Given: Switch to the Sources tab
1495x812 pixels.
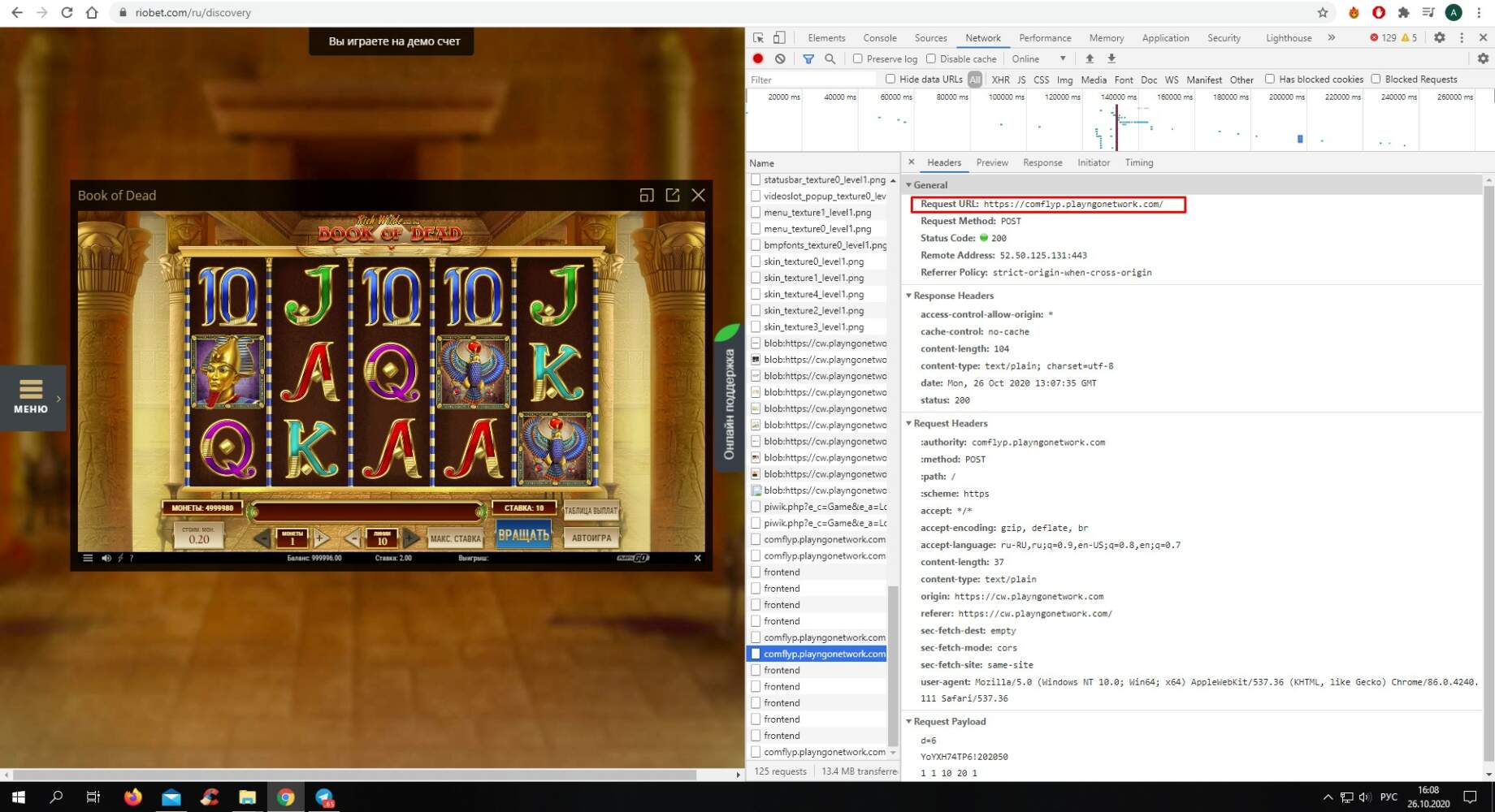Looking at the screenshot, I should pos(930,37).
